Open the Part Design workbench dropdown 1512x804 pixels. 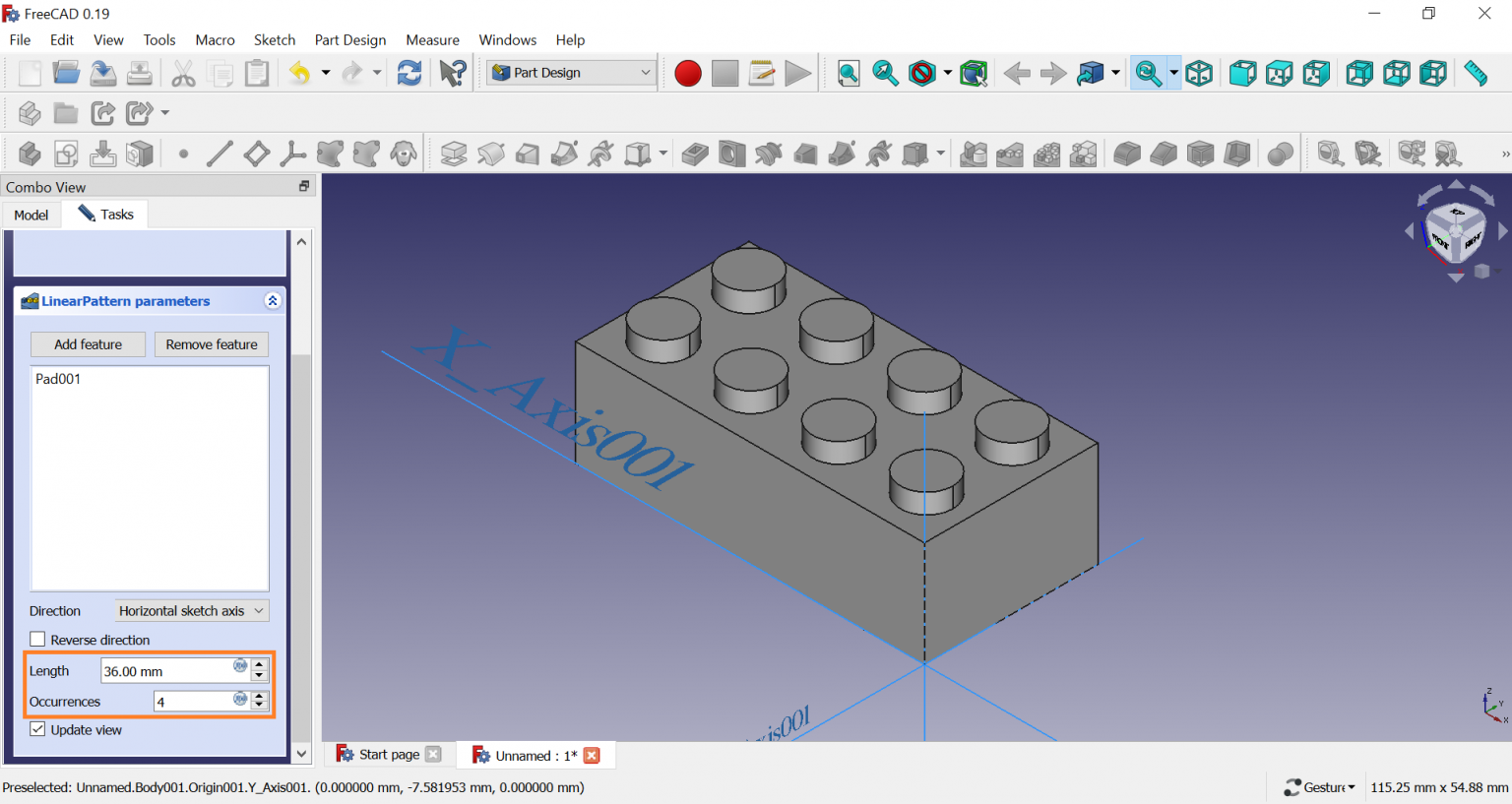(x=571, y=73)
